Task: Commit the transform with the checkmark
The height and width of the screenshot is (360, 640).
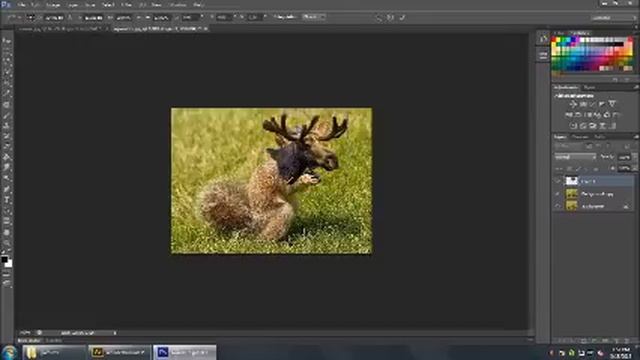Action: pos(402,18)
